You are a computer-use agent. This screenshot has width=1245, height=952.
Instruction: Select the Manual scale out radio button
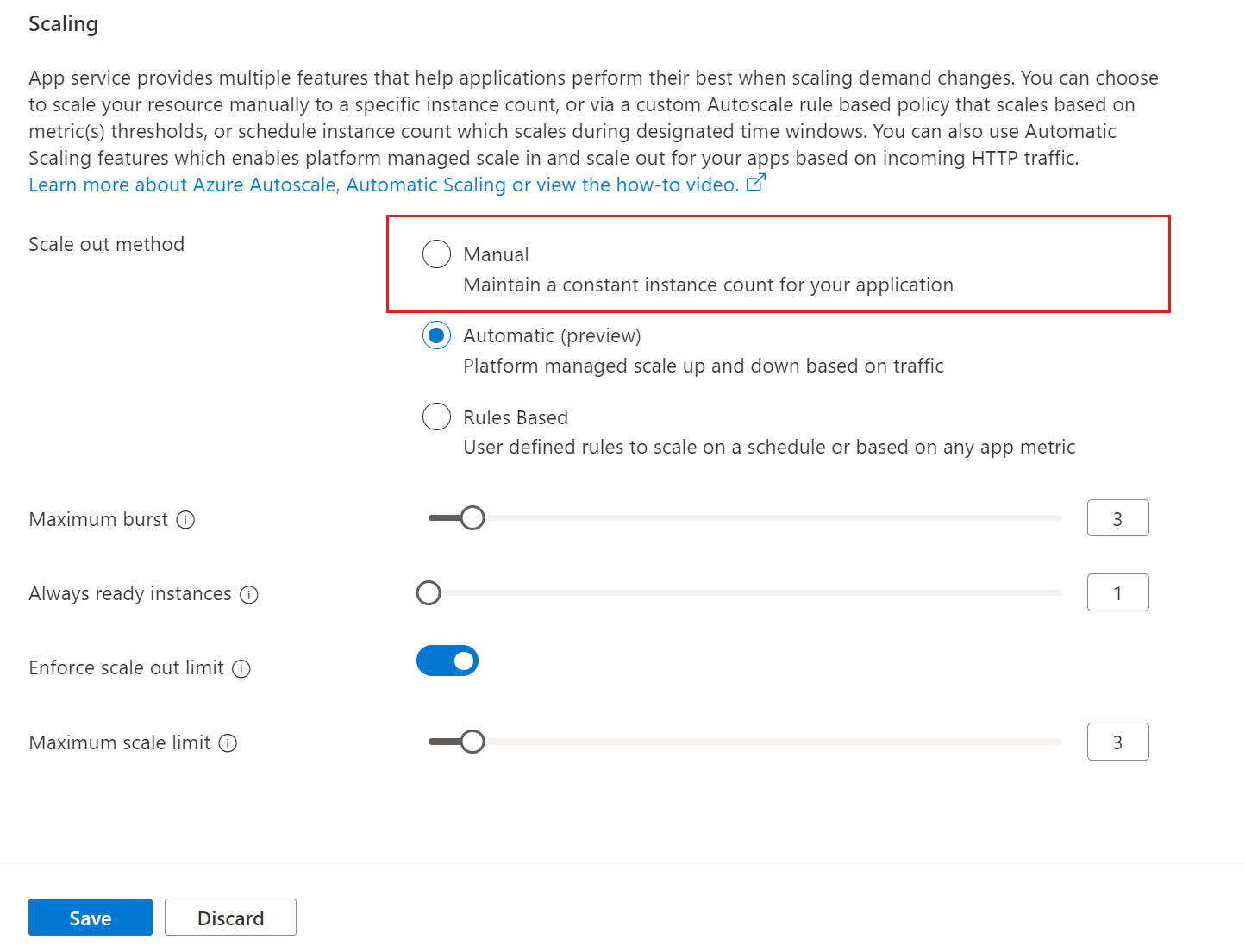(x=436, y=254)
